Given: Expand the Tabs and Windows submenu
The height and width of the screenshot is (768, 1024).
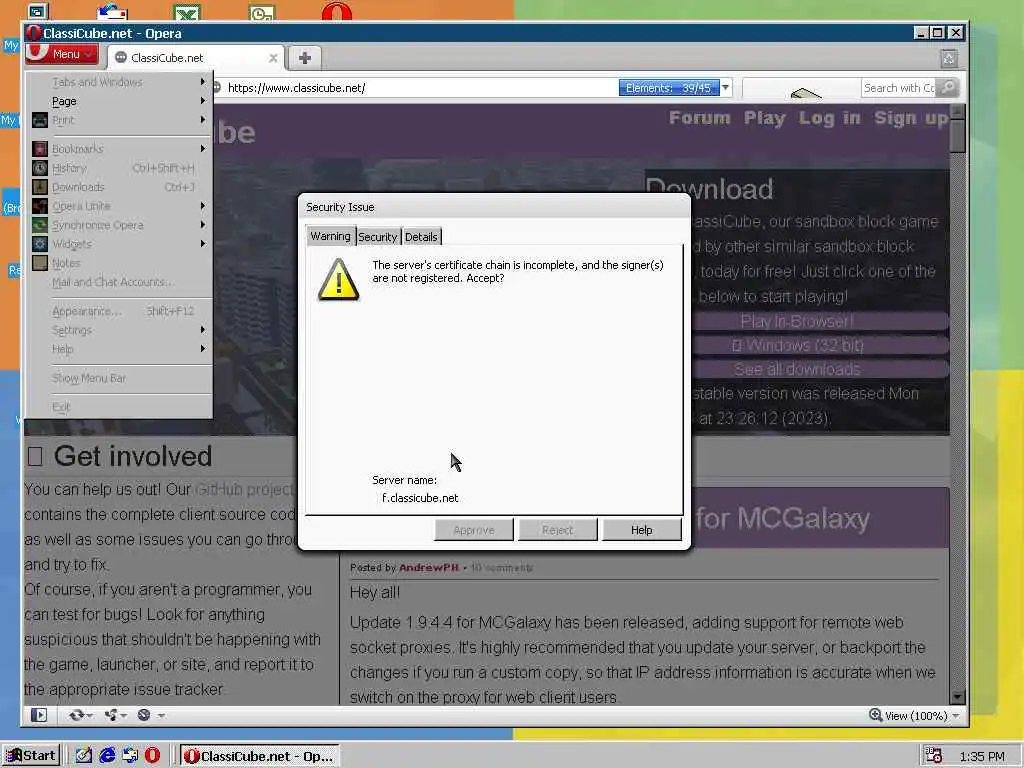Looking at the screenshot, I should [120, 82].
